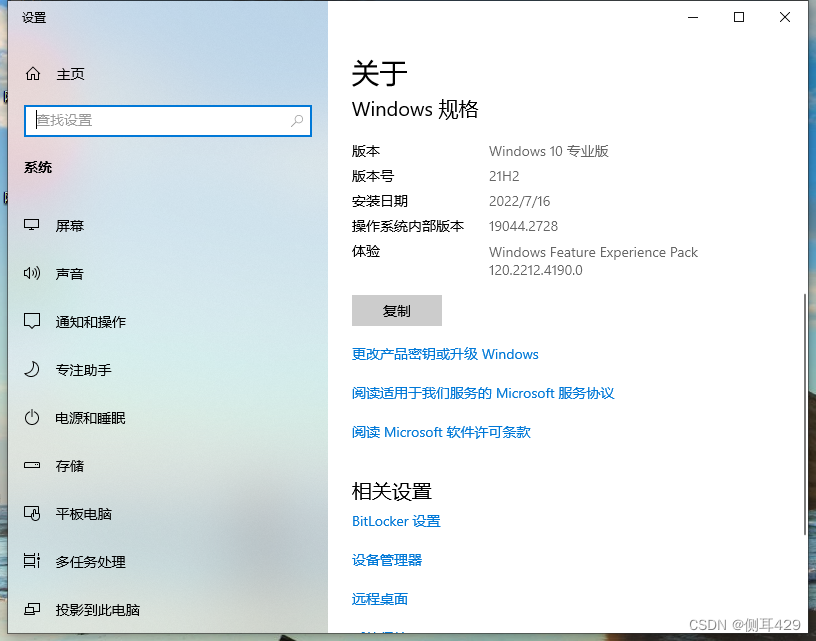Click the 专注助手 moon icon

pos(32,369)
